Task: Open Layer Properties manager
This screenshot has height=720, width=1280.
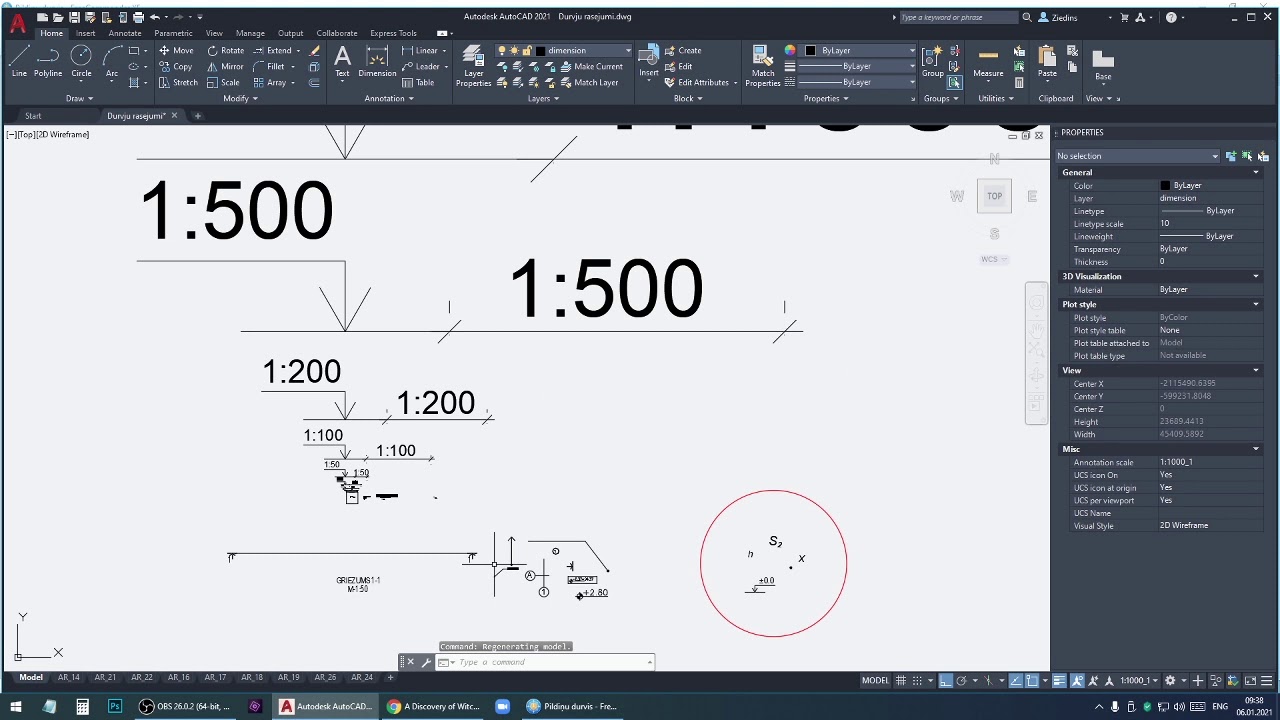Action: (x=473, y=66)
